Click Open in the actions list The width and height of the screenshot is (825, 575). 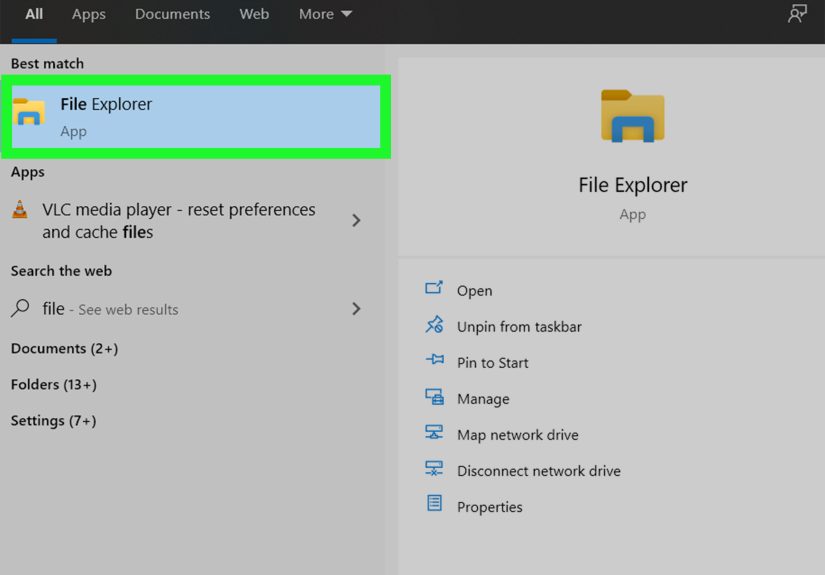point(475,291)
